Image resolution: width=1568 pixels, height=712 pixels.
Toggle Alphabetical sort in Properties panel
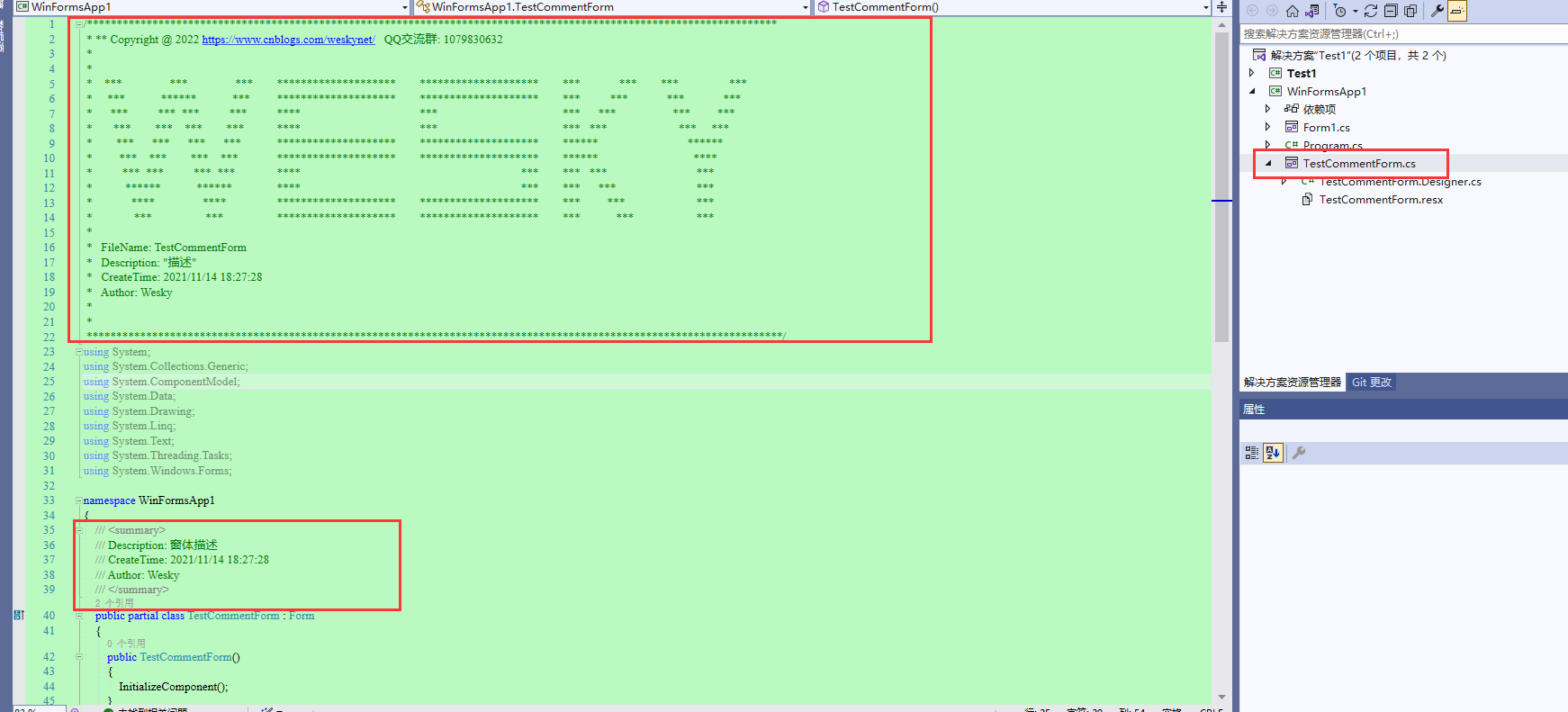coord(1273,453)
